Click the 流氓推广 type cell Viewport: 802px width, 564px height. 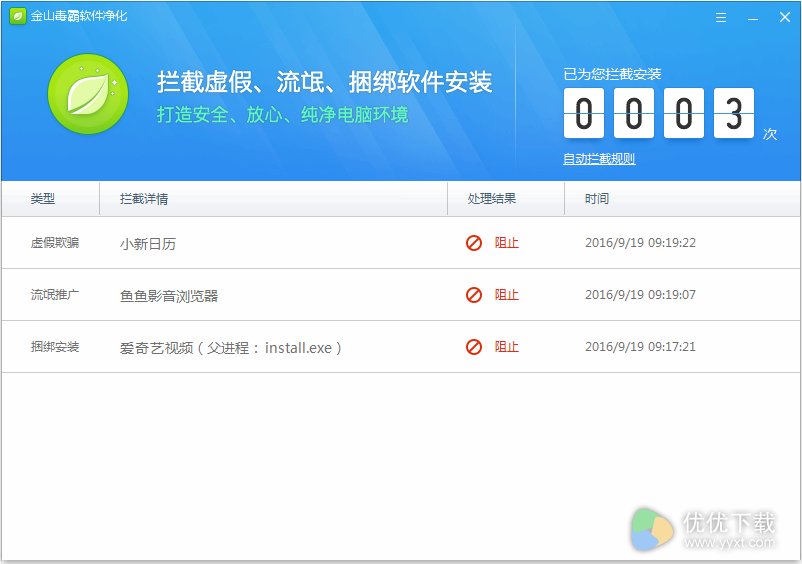point(55,295)
